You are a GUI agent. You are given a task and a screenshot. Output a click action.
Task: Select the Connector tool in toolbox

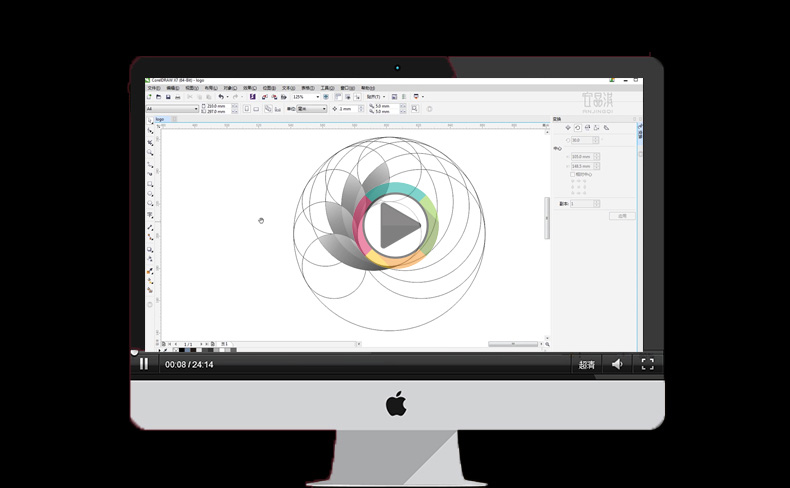click(x=150, y=237)
